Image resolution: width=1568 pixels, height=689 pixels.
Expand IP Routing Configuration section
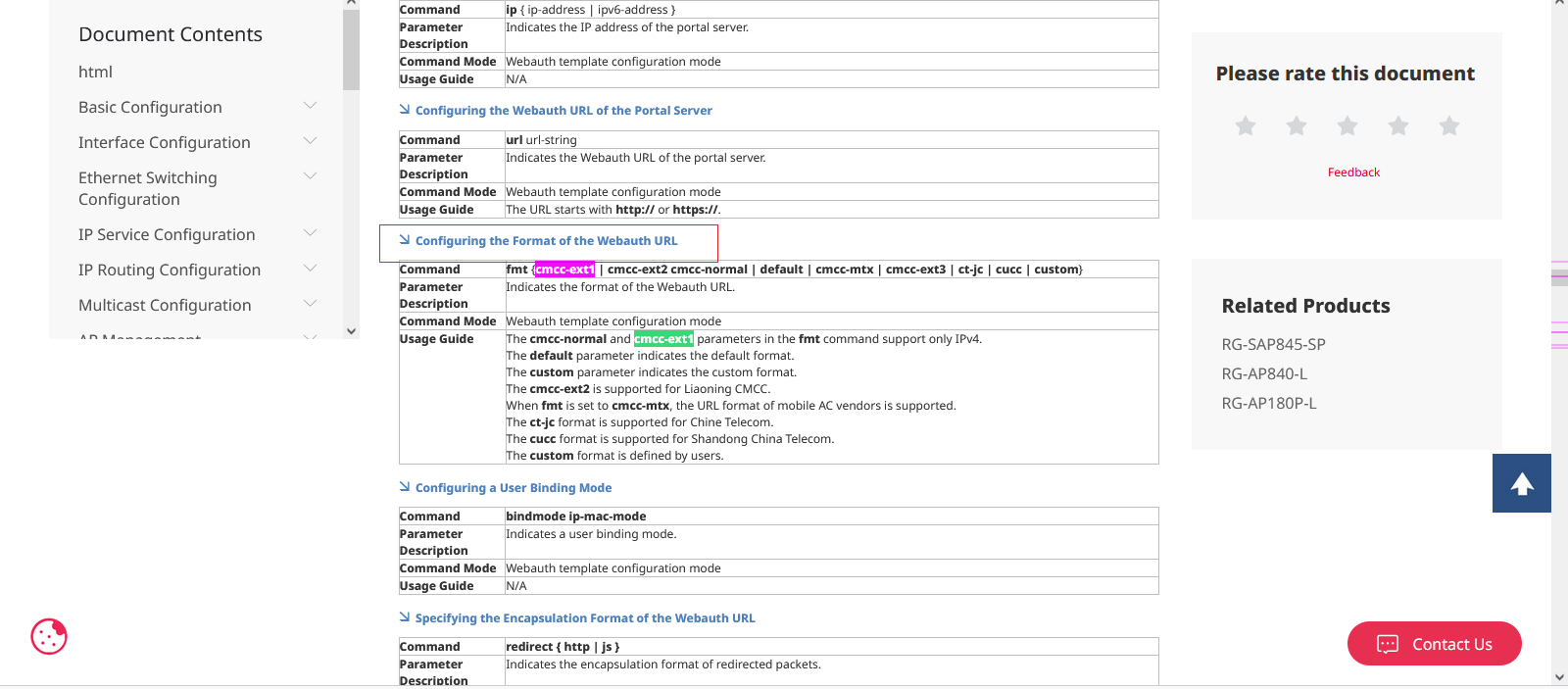click(311, 269)
